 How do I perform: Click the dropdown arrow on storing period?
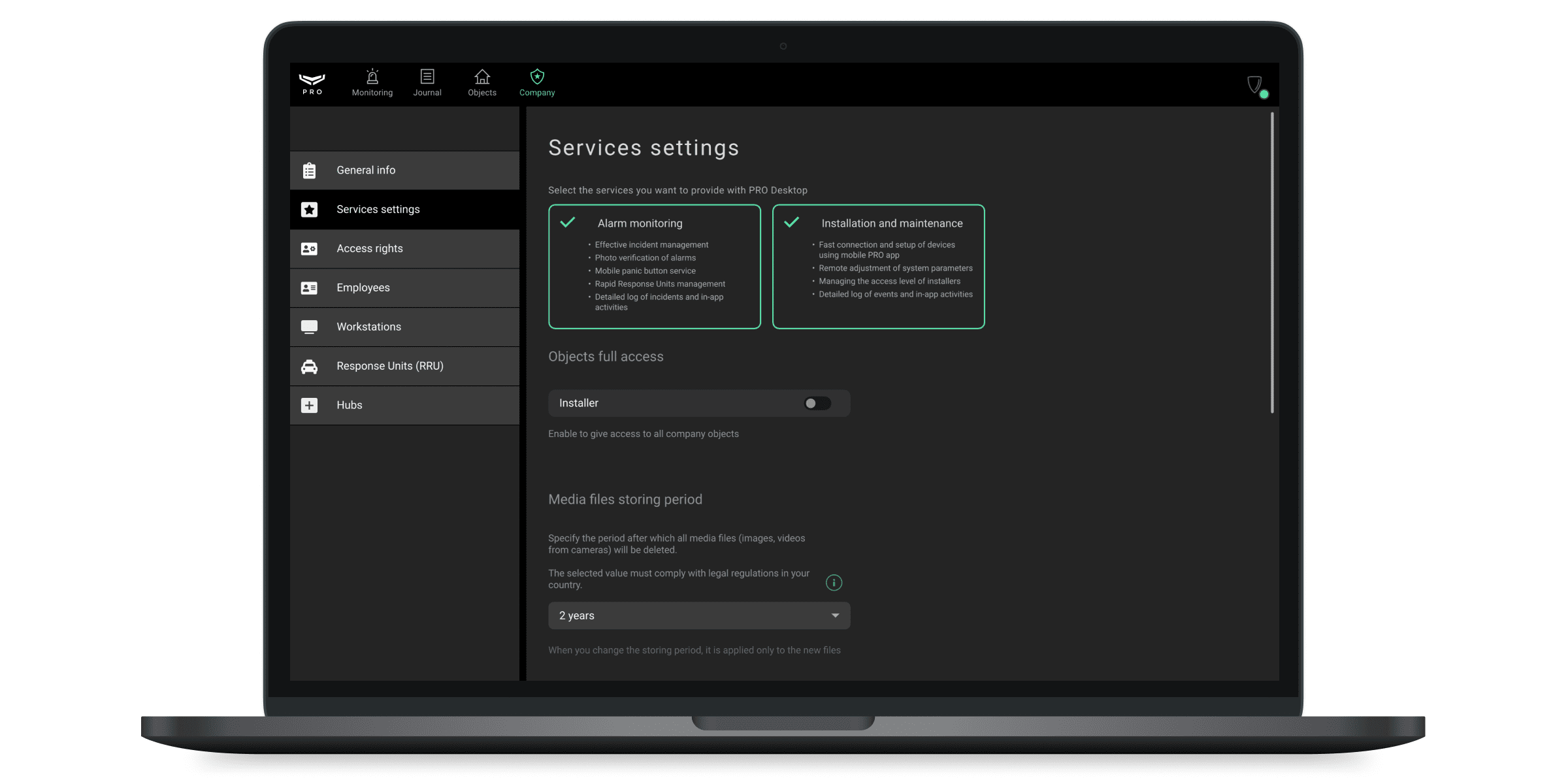[x=835, y=615]
